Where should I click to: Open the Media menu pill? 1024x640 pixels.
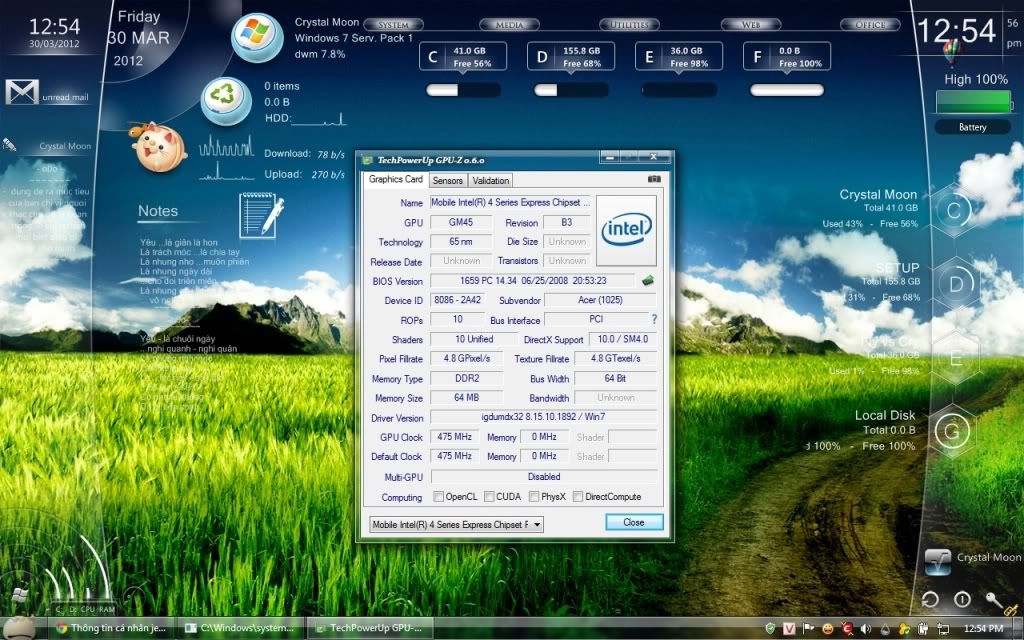click(x=509, y=25)
